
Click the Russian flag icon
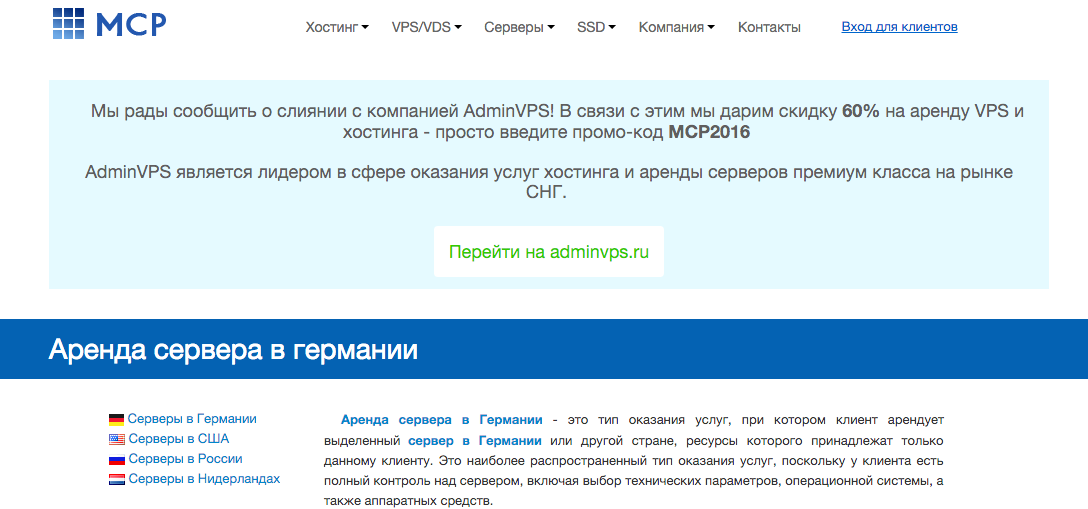pyautogui.click(x=117, y=460)
